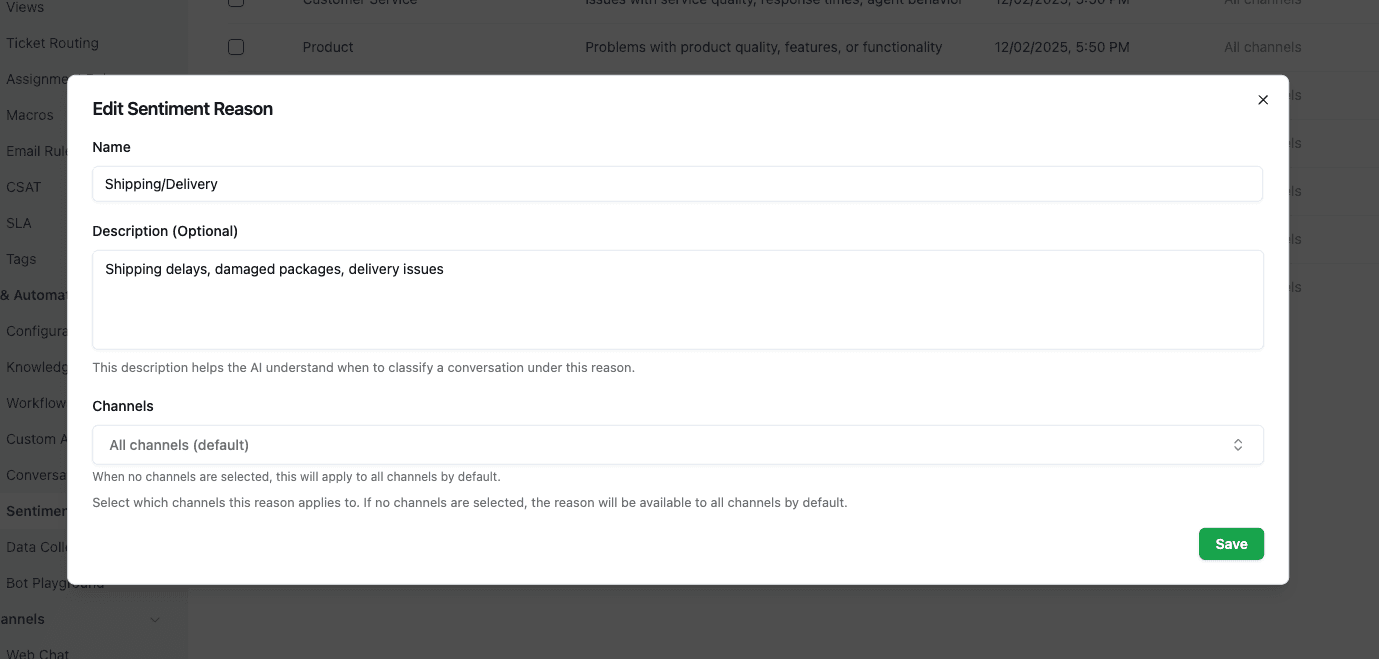This screenshot has width=1379, height=659.
Task: Open the Tags settings page
Action: 21,259
